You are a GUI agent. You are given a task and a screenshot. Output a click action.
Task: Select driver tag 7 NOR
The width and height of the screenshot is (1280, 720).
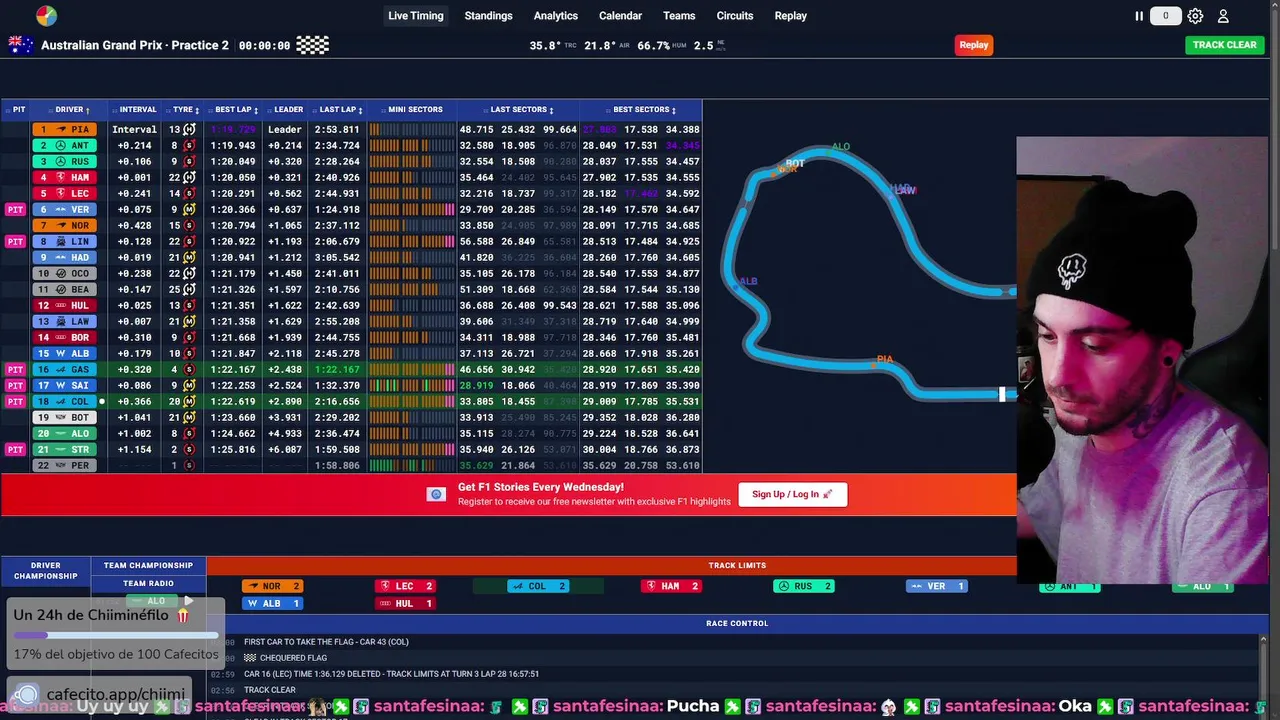65,225
